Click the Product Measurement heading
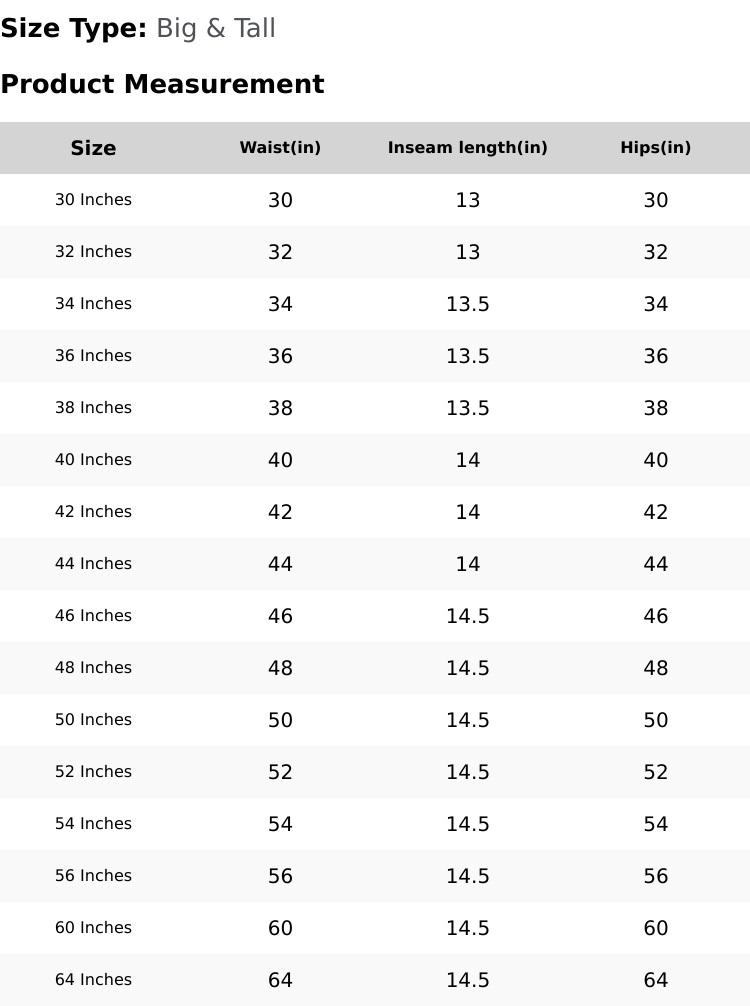Screen dimensions: 750x1006 click(x=162, y=84)
